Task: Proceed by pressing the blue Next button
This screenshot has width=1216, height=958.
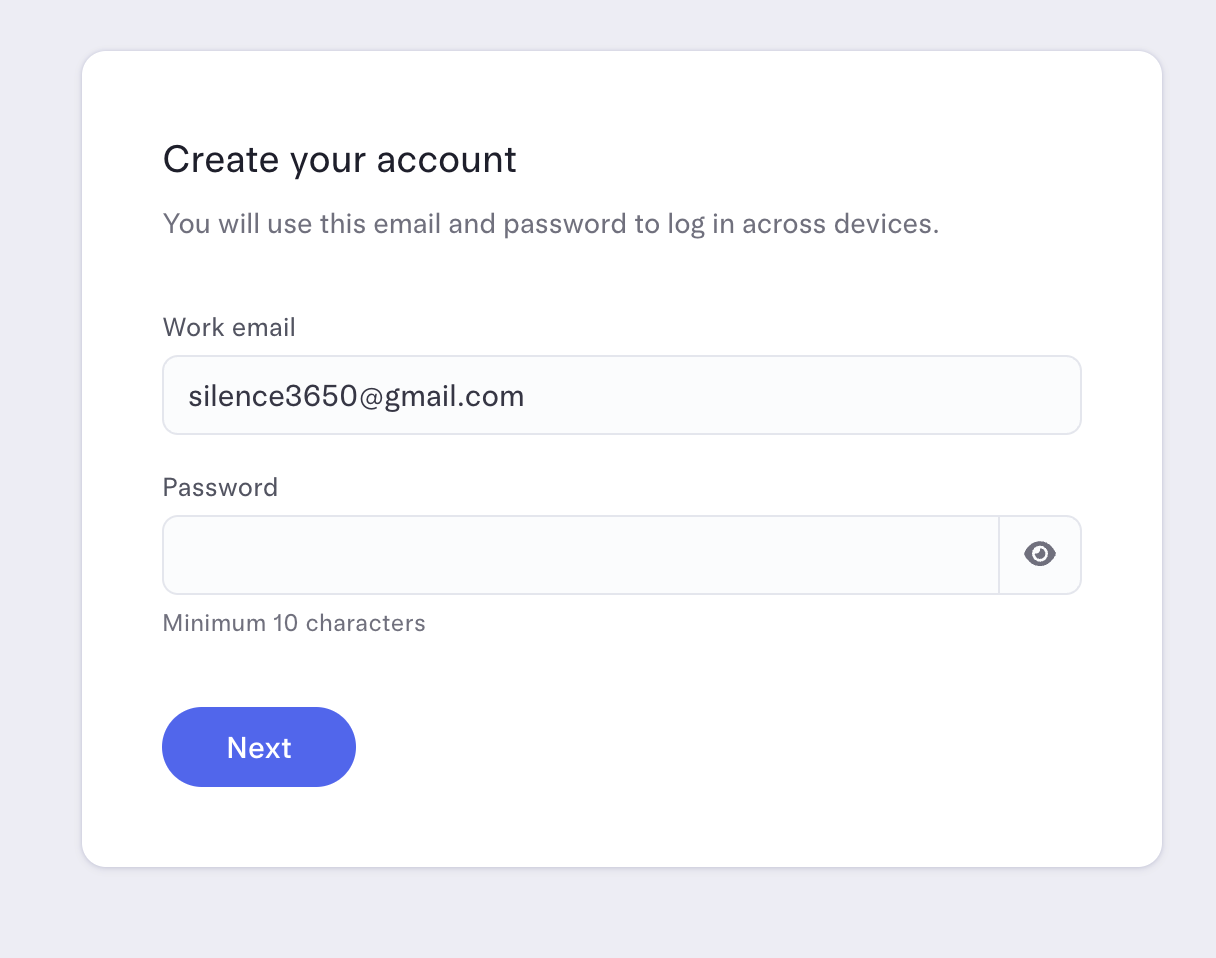Action: [x=259, y=747]
